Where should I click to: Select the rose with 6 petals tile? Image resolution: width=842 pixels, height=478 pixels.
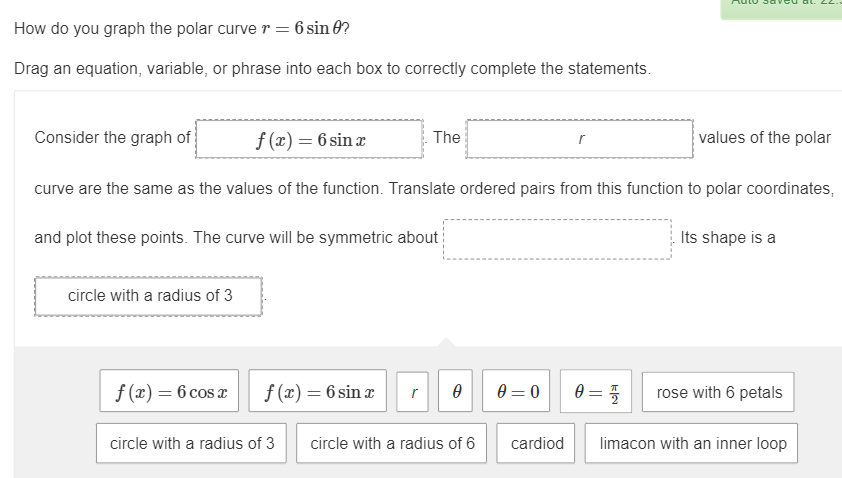[719, 392]
